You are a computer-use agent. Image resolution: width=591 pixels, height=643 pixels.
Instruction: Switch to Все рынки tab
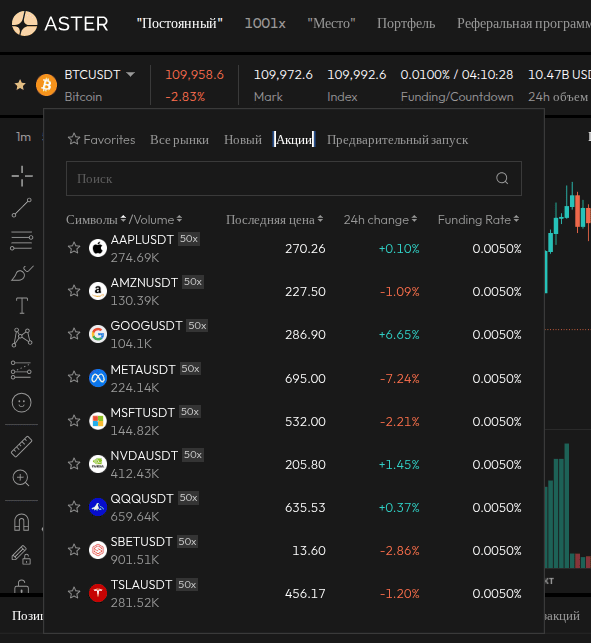(x=179, y=140)
